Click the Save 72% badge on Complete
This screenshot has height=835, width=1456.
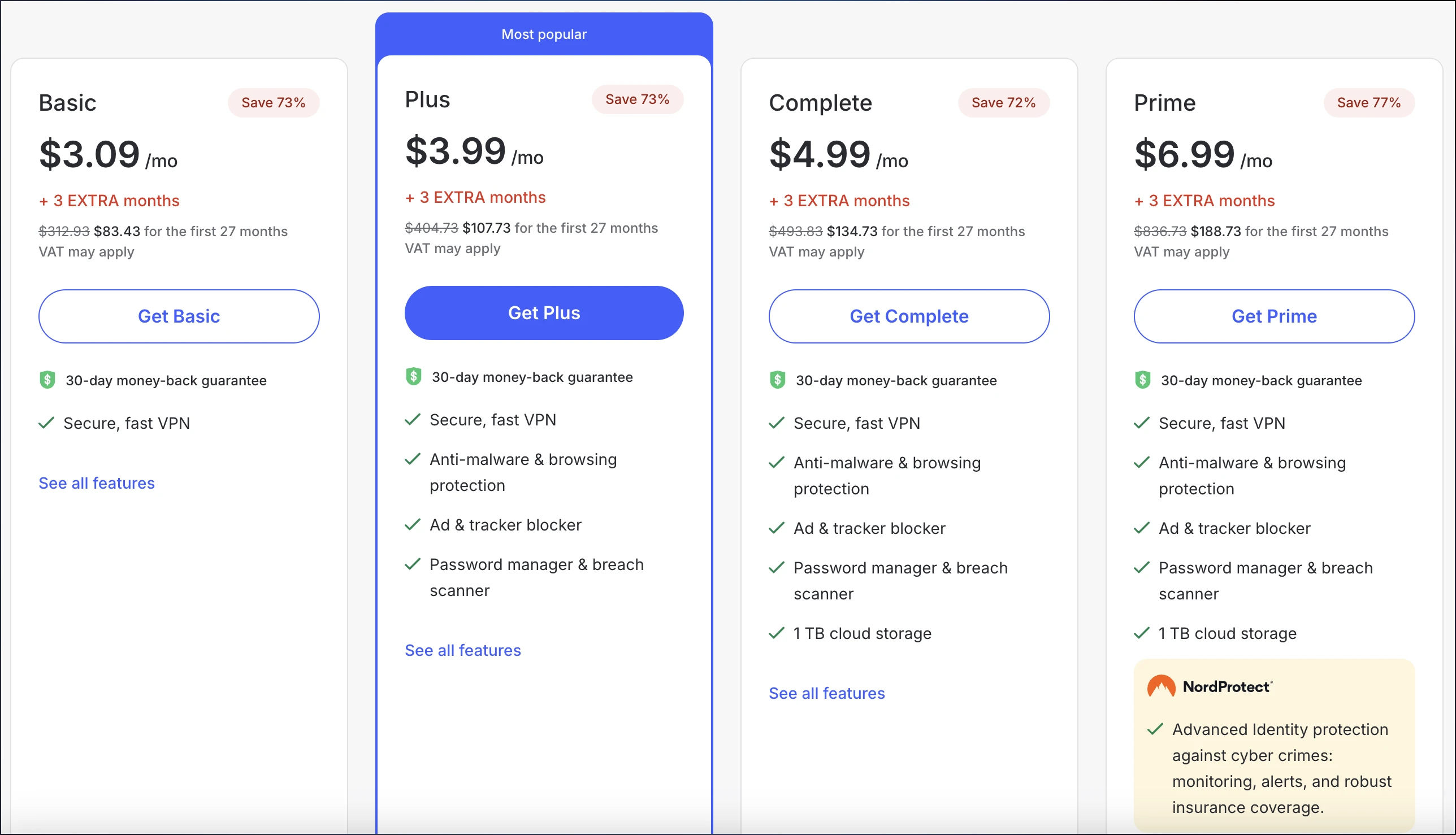pyautogui.click(x=1003, y=103)
